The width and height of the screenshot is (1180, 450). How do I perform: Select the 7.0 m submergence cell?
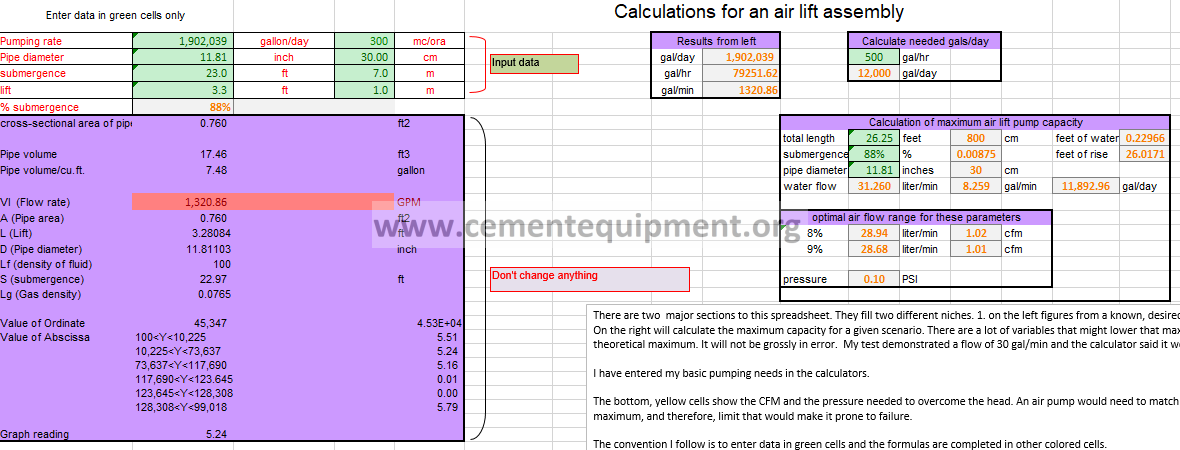(363, 74)
